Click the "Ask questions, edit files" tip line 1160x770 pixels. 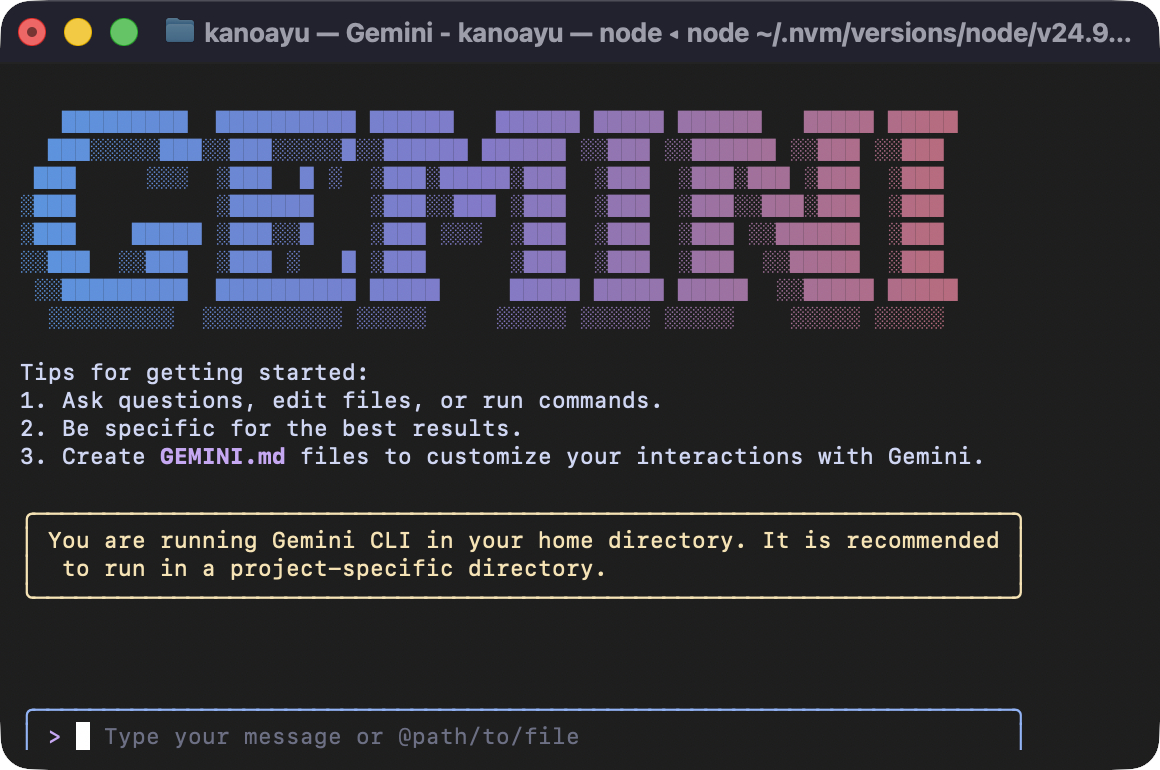[342, 401]
